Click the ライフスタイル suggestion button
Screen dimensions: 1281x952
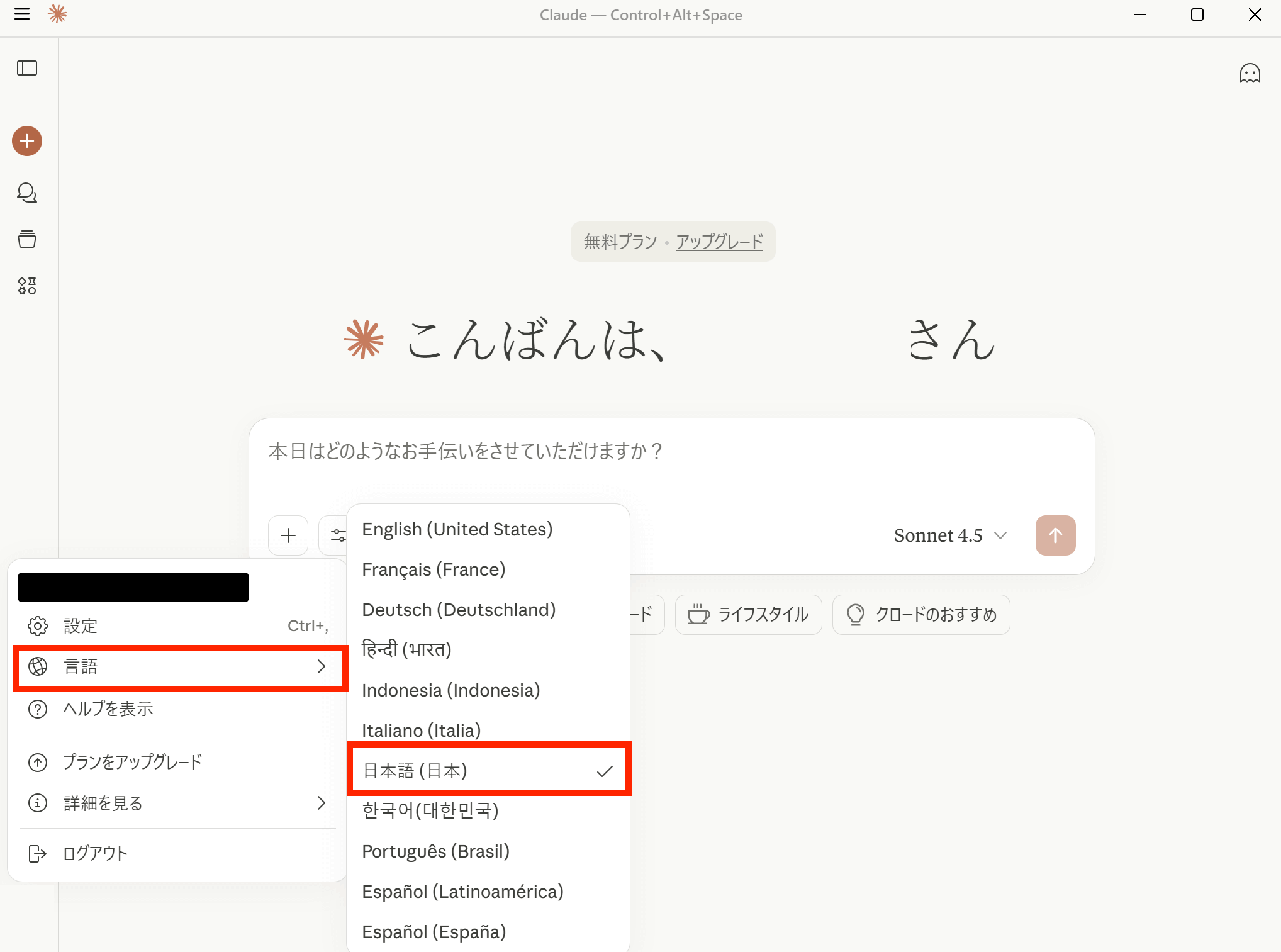click(x=748, y=615)
